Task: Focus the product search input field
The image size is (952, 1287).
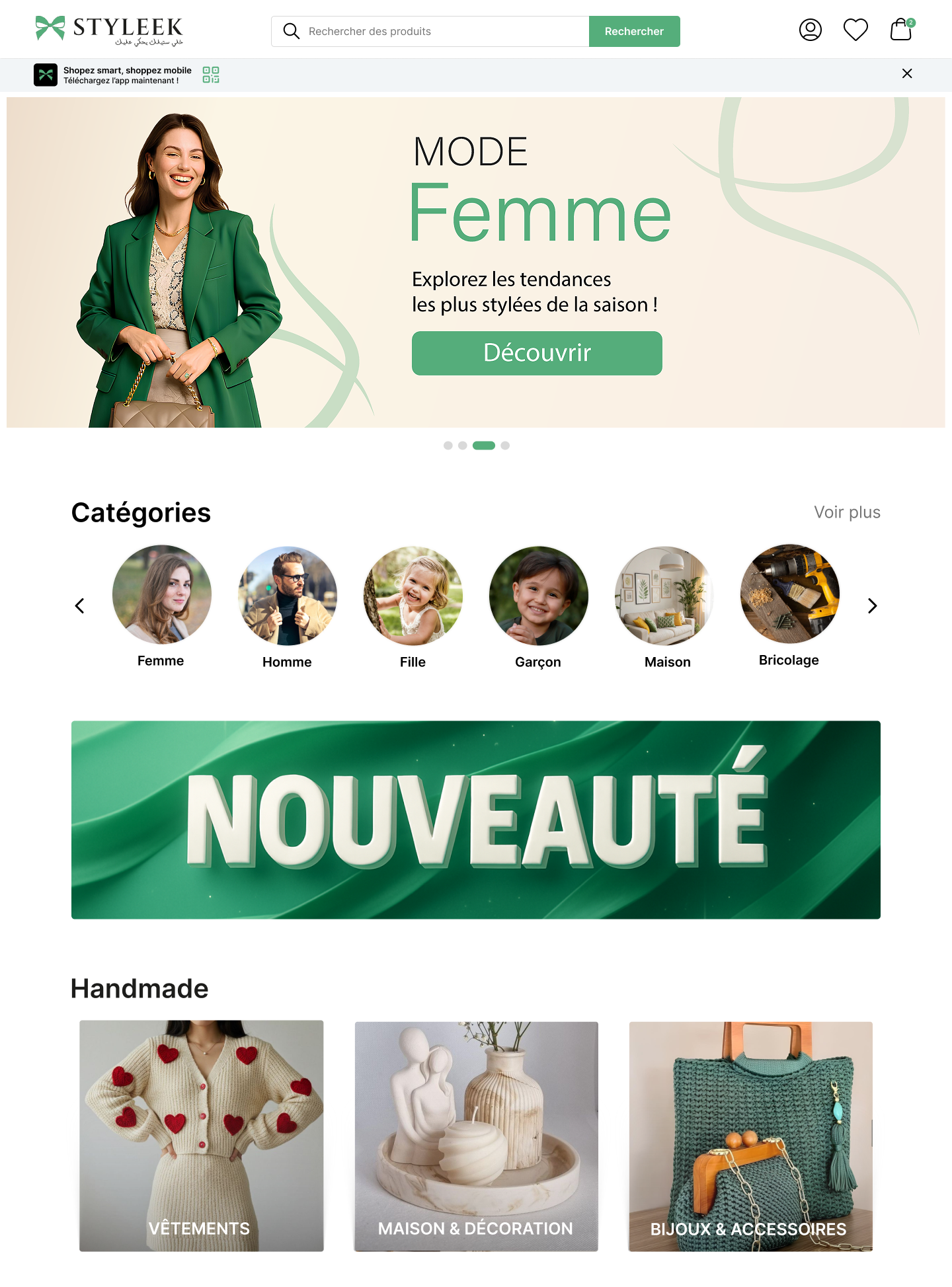Action: tap(430, 31)
